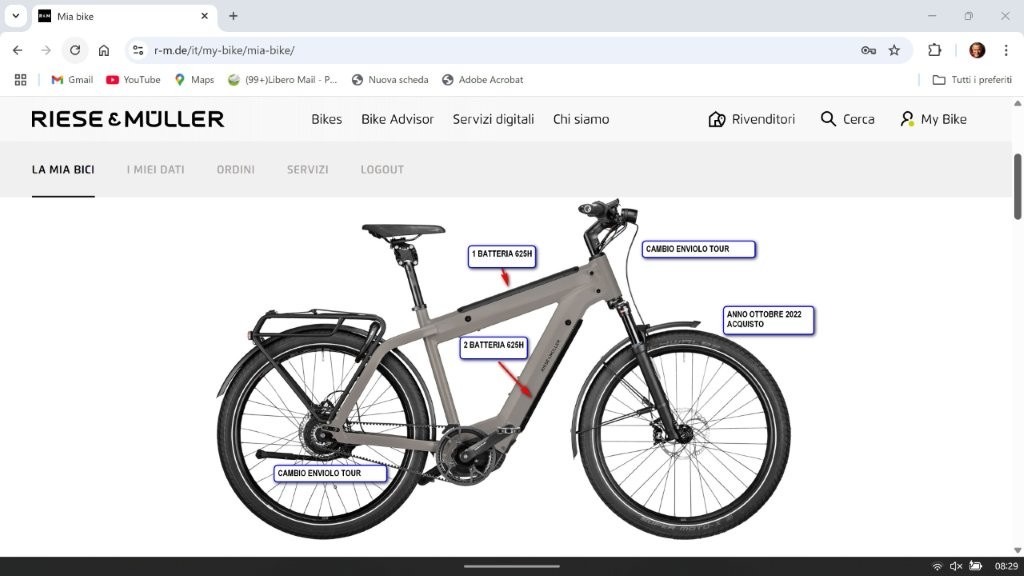Open the battery status icon

976,566
